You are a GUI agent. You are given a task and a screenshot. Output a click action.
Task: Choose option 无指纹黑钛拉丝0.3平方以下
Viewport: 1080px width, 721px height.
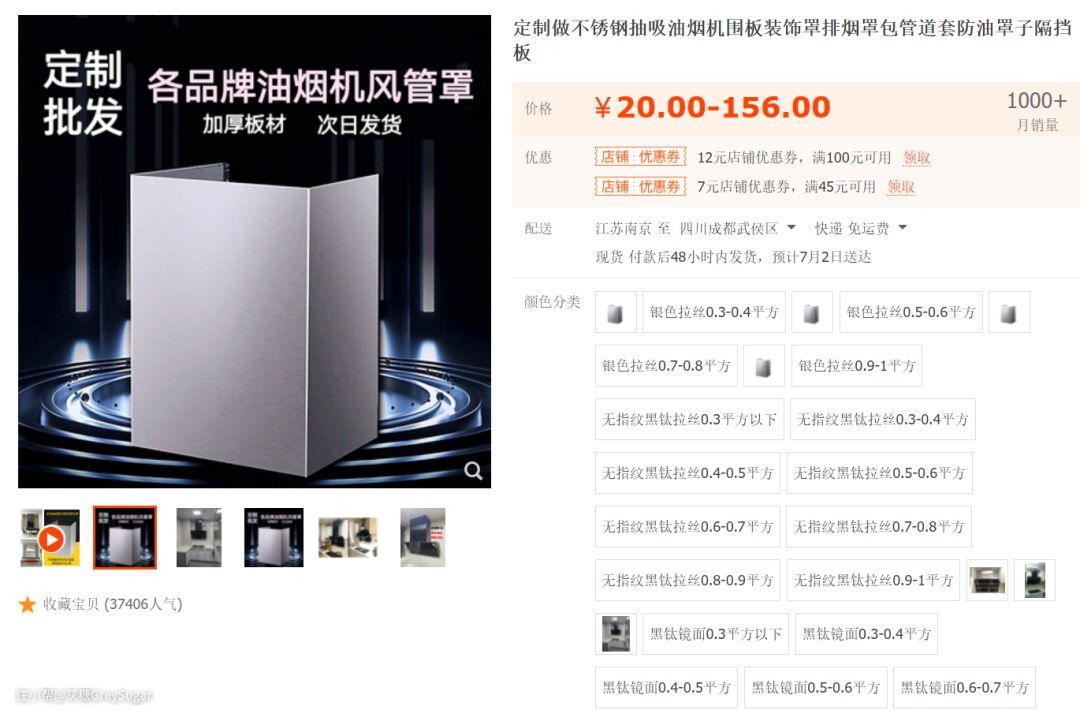(689, 419)
